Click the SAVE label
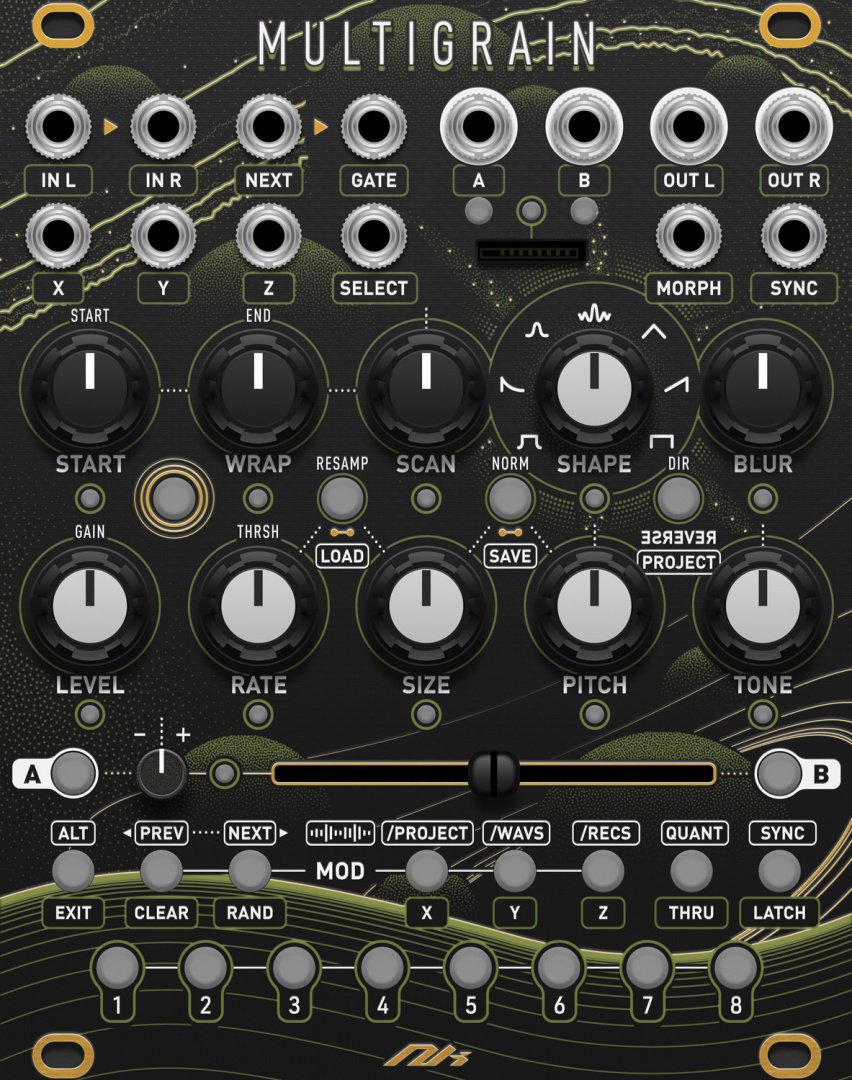852x1080 pixels. coord(510,556)
